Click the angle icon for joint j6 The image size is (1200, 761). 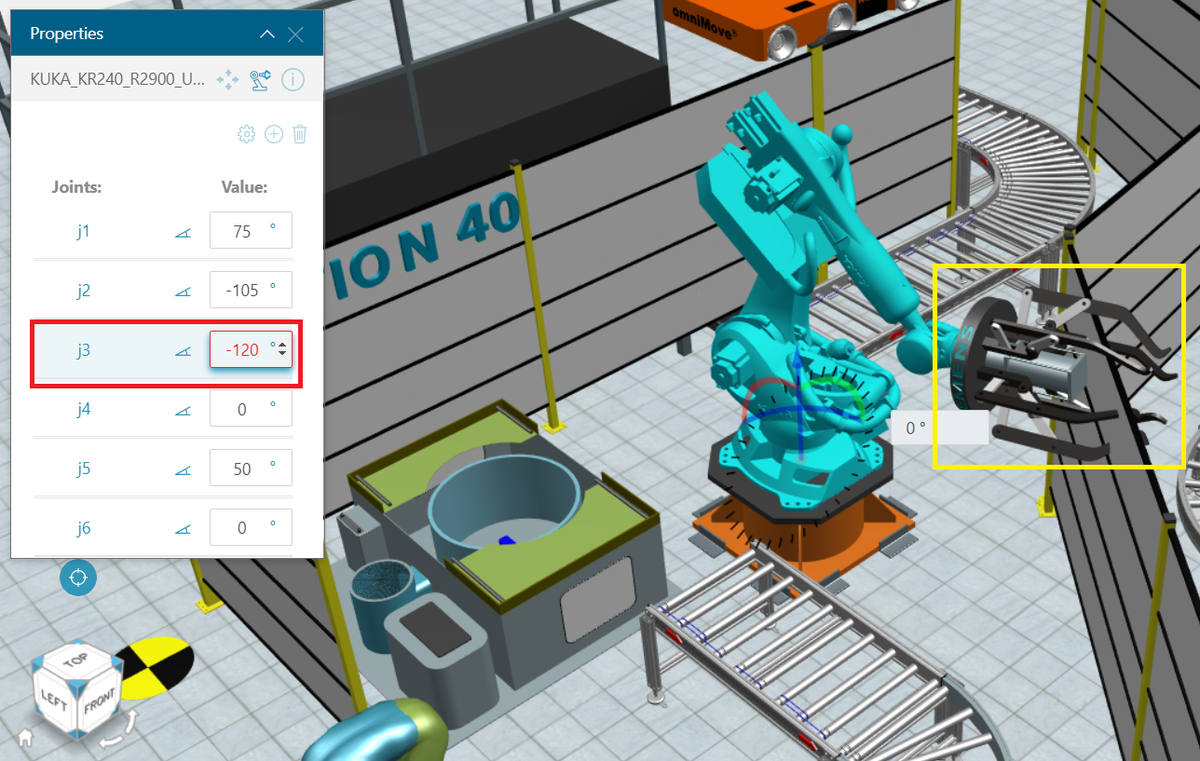coord(182,528)
